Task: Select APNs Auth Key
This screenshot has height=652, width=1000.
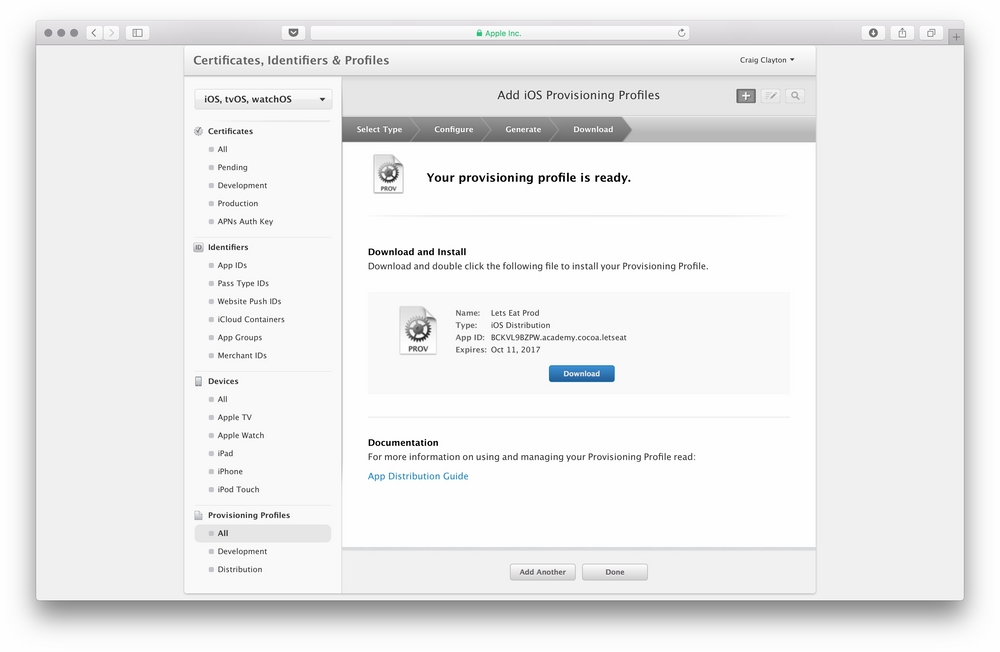Action: tap(246, 221)
